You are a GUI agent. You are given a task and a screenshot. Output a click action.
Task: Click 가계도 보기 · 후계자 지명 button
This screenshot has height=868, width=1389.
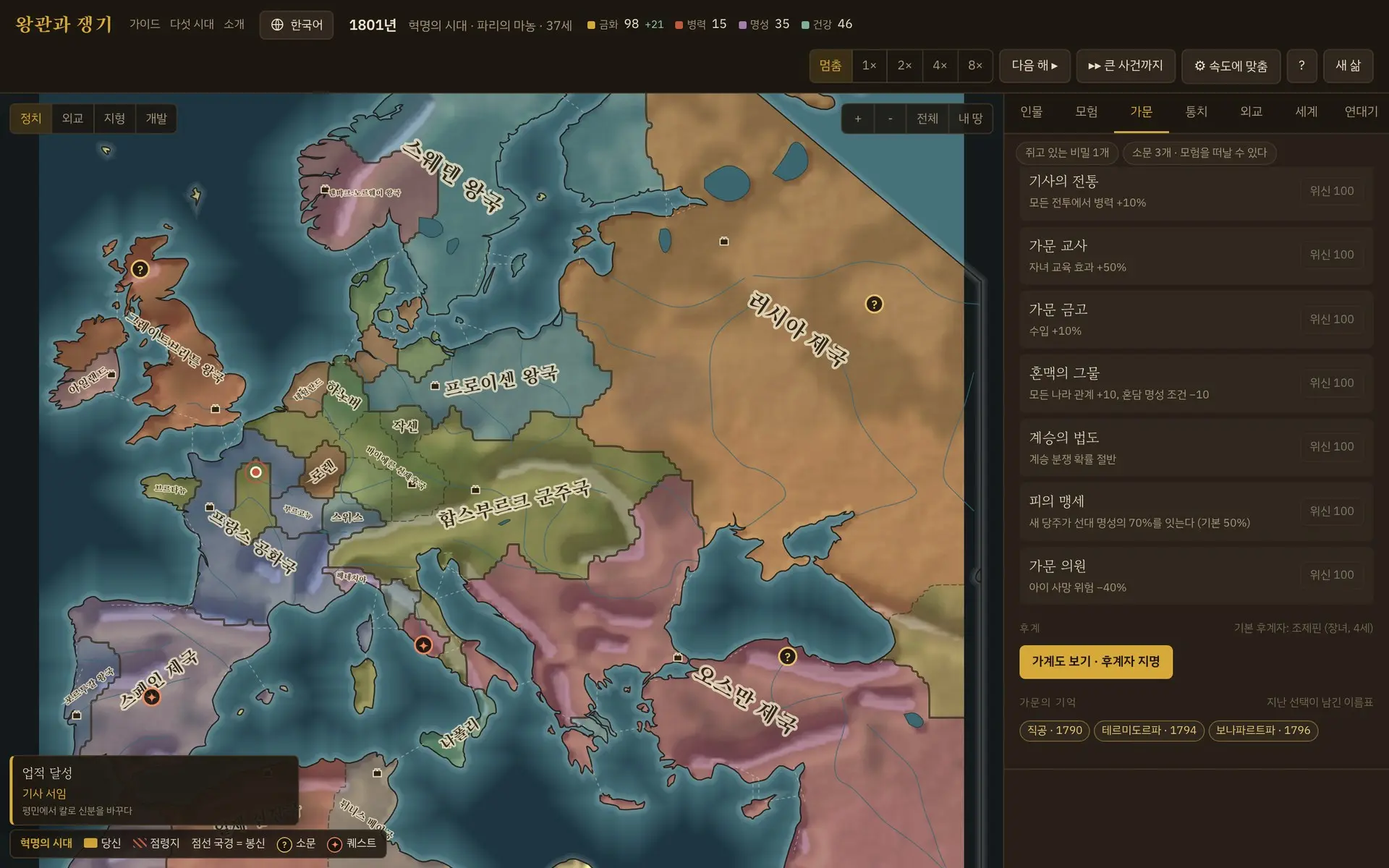click(x=1096, y=662)
